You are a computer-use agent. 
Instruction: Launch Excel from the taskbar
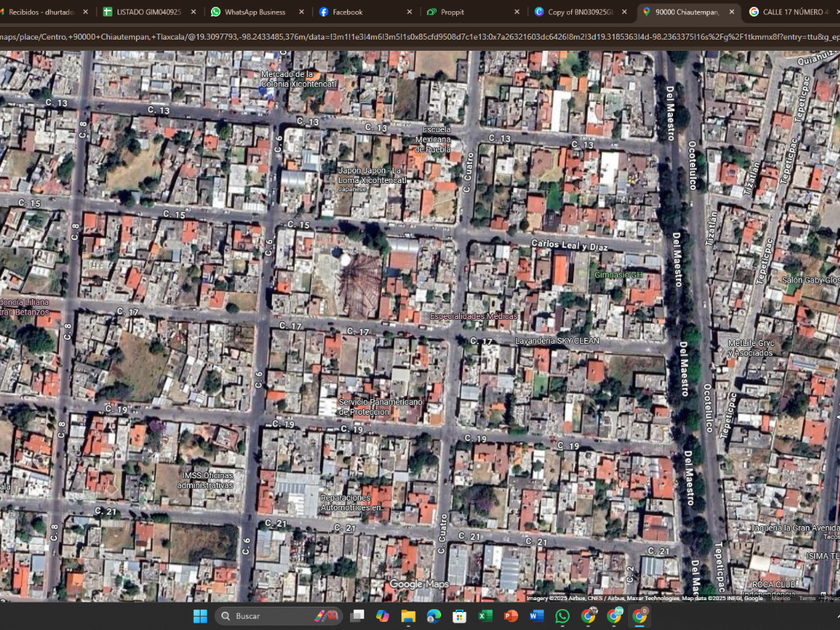click(485, 616)
